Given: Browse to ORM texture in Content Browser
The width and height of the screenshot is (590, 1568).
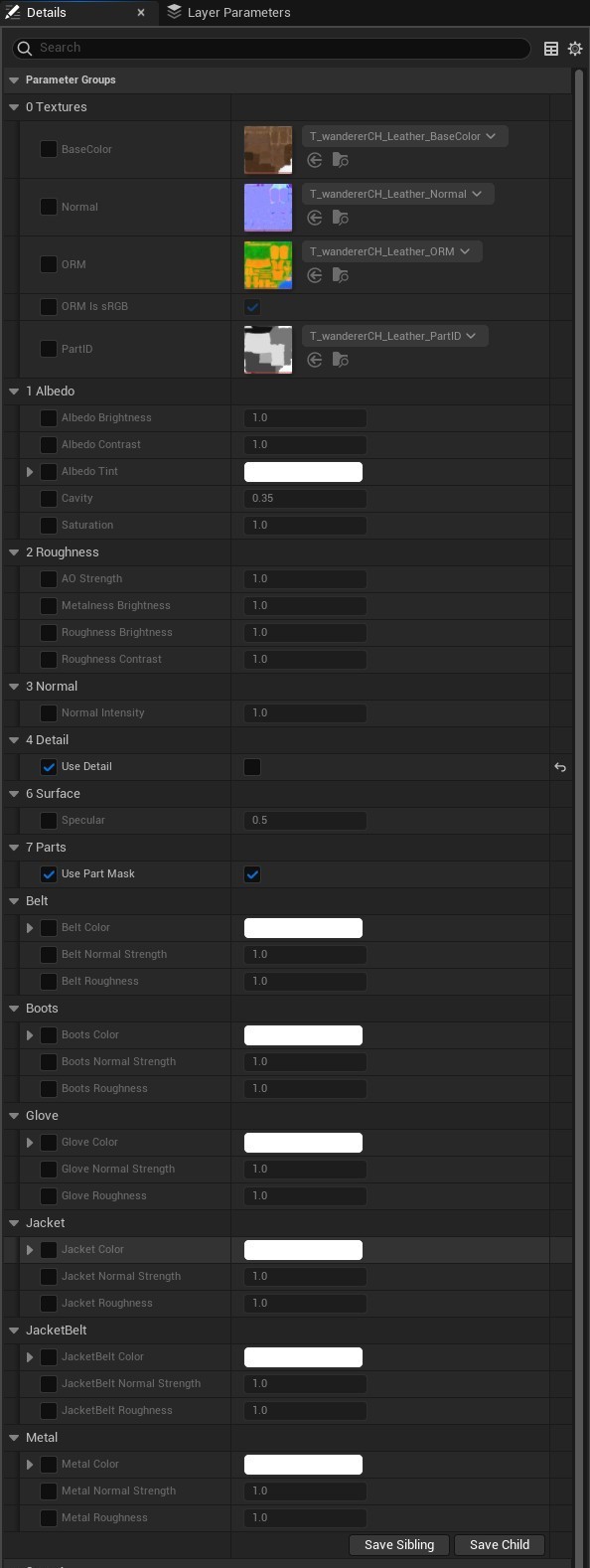Looking at the screenshot, I should pos(340,275).
